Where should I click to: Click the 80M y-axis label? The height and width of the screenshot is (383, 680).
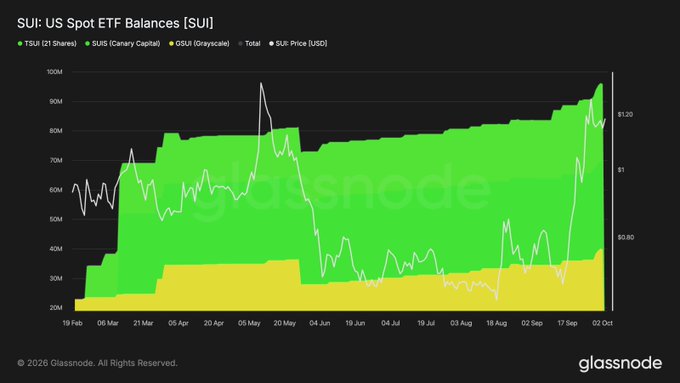[56, 131]
